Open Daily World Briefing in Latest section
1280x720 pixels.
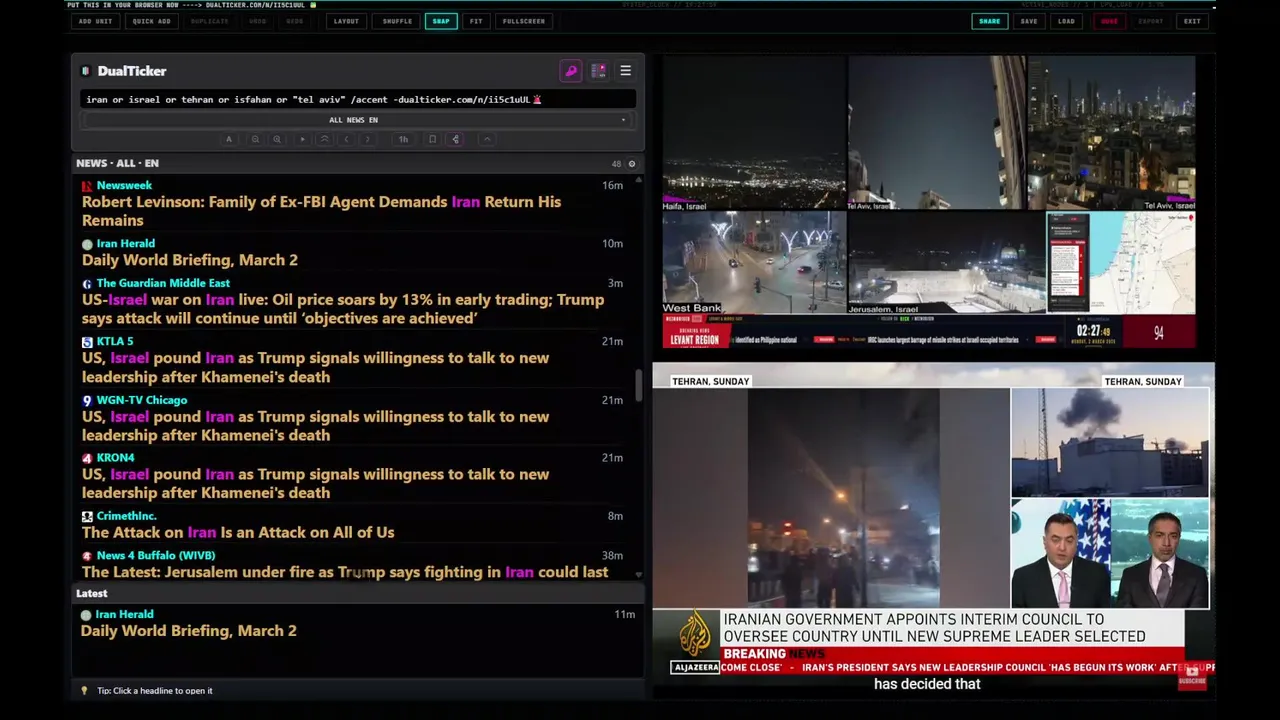pos(189,631)
